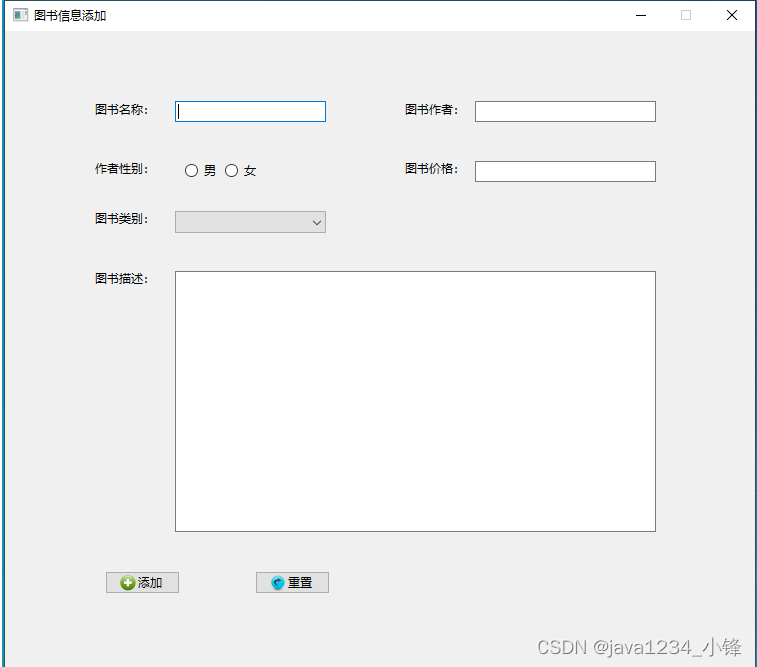Click the 图书名称 label
This screenshot has width=757, height=667.
(x=121, y=110)
